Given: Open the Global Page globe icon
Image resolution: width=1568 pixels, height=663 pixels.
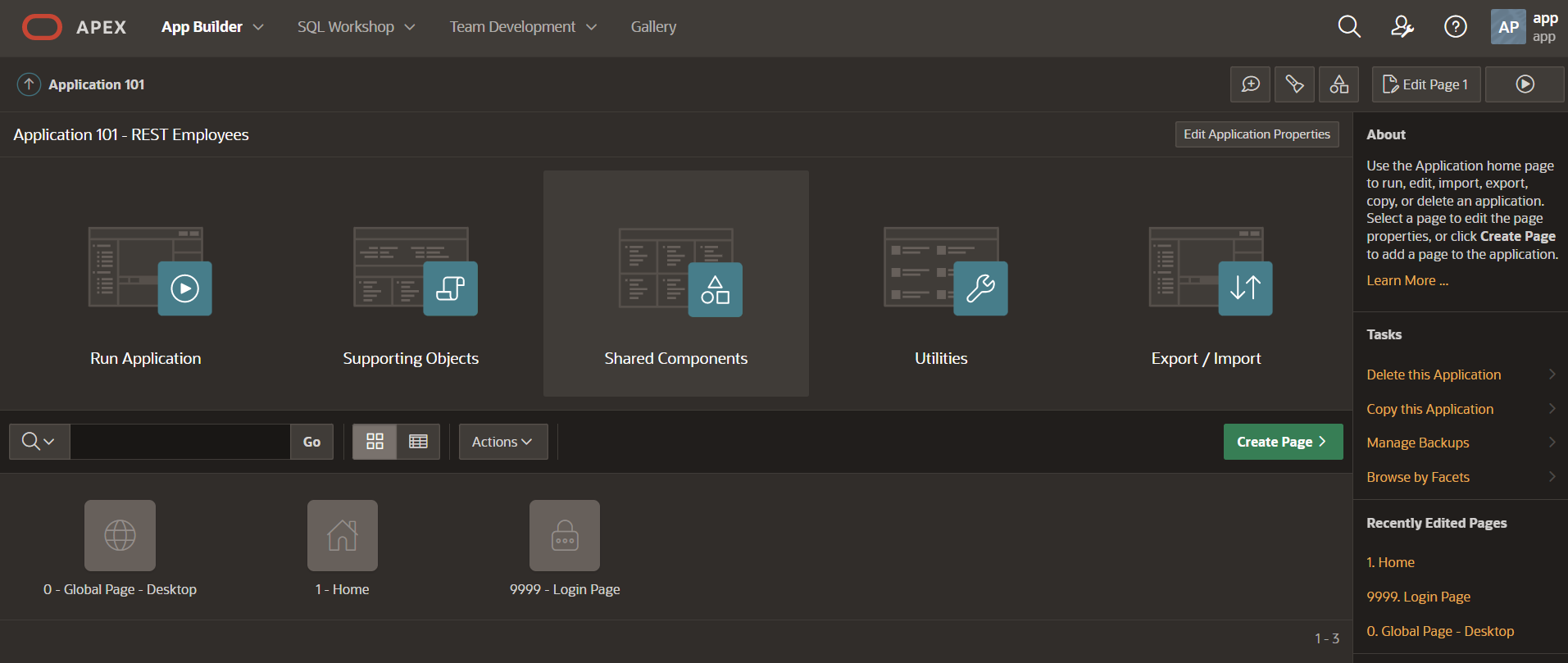Looking at the screenshot, I should tap(120, 535).
